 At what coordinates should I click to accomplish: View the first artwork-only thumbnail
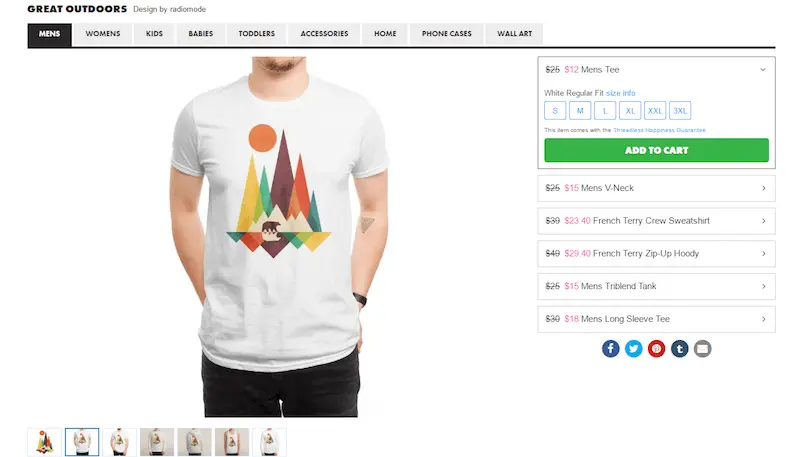pyautogui.click(x=44, y=442)
